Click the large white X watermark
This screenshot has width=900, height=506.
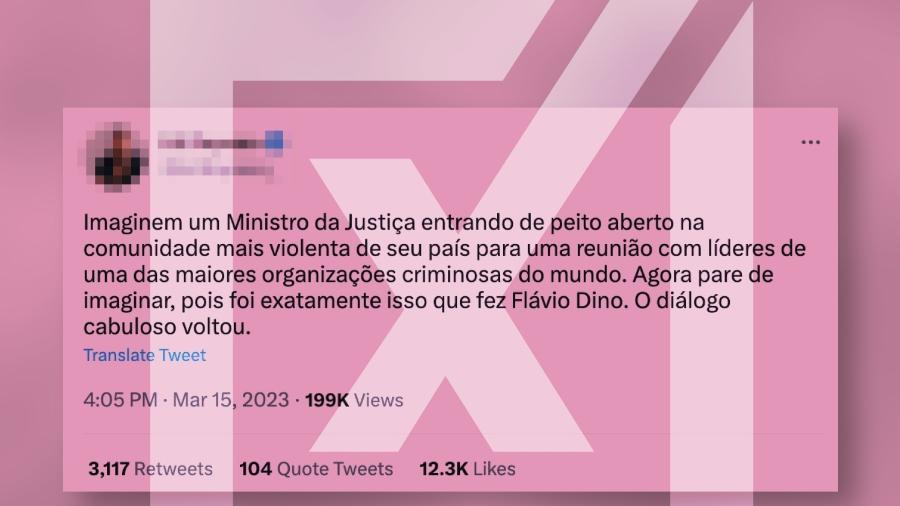[x=452, y=304]
